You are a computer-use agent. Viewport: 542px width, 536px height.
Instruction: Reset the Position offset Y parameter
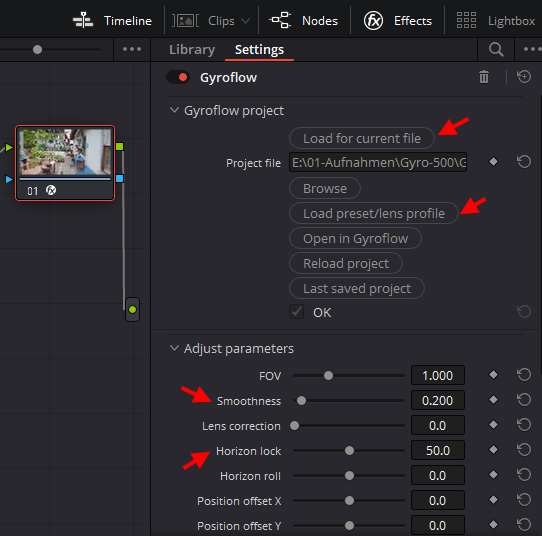524,525
